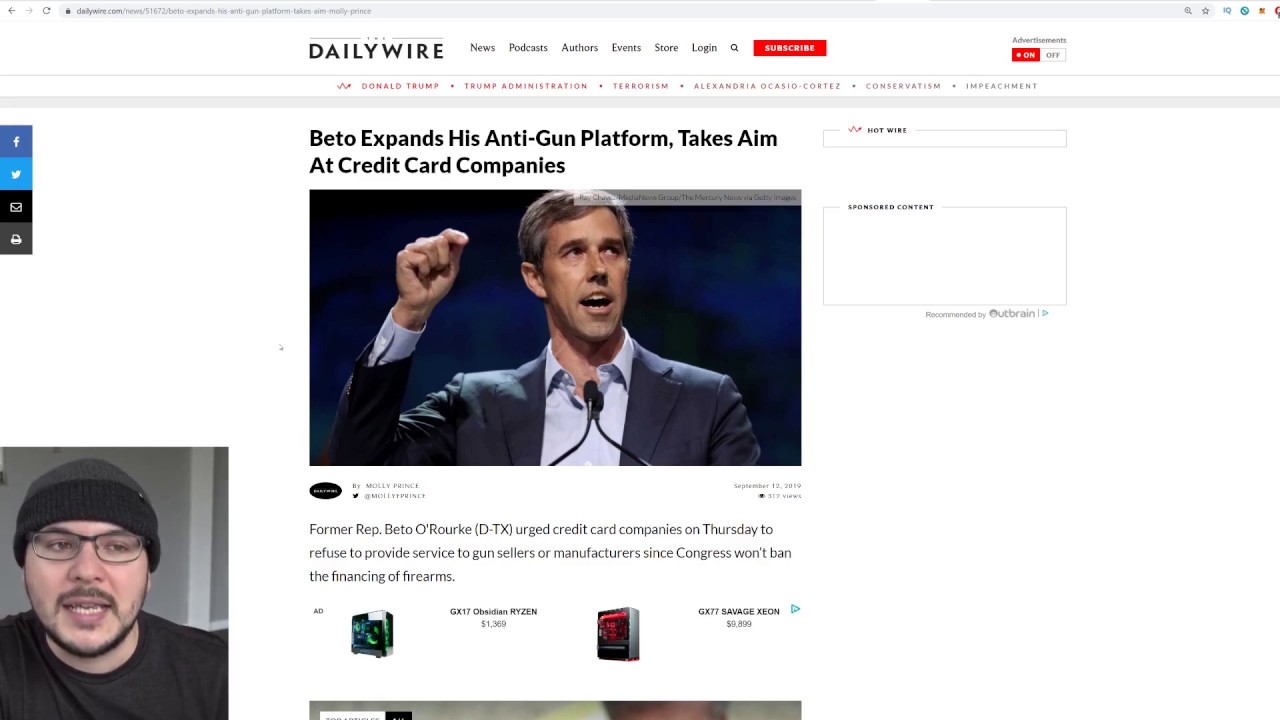Click the browser address bar URL
Viewport: 1280px width, 720px height.
click(x=224, y=11)
